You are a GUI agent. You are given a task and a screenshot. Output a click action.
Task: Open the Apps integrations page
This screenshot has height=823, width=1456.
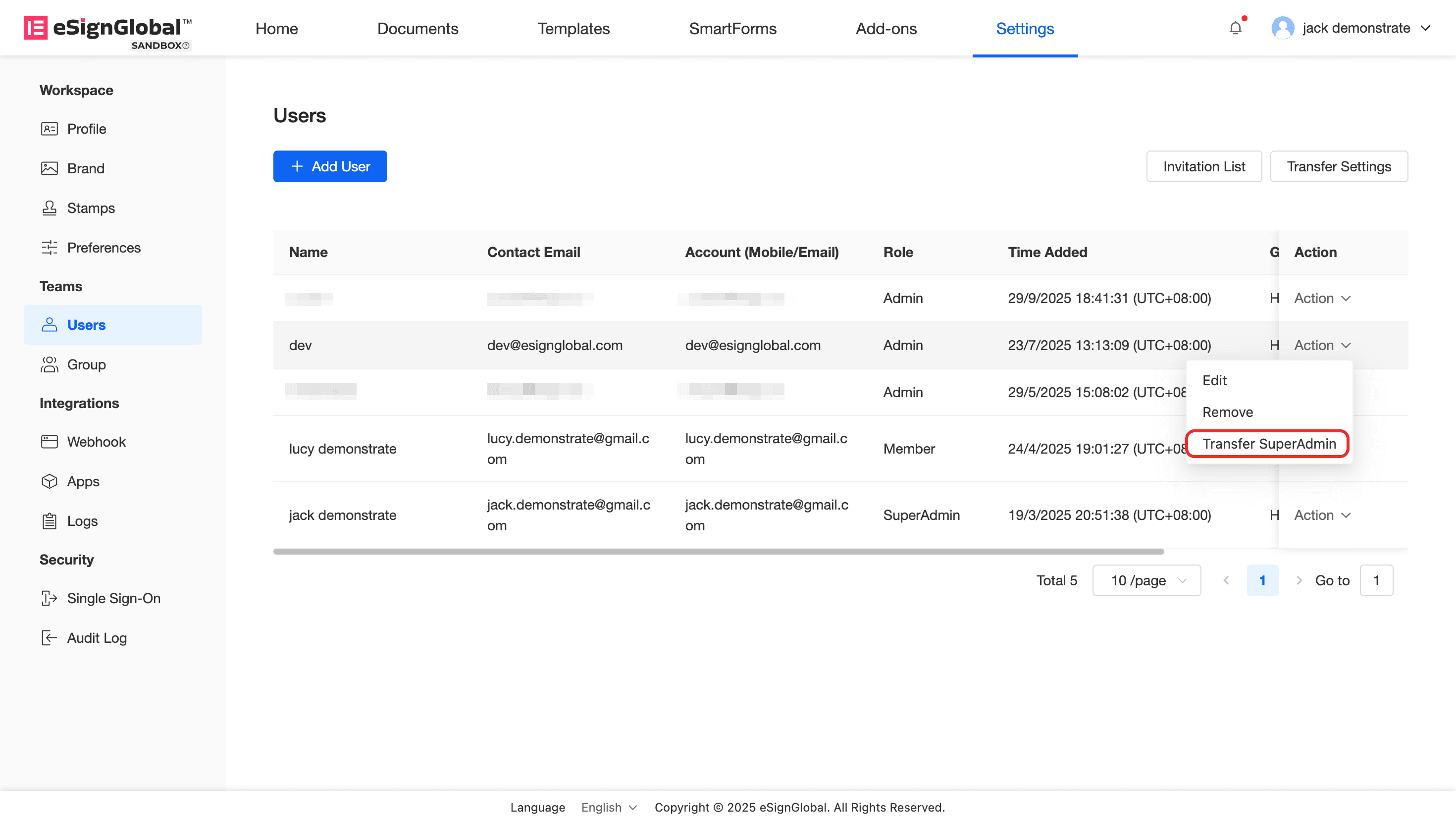click(83, 481)
